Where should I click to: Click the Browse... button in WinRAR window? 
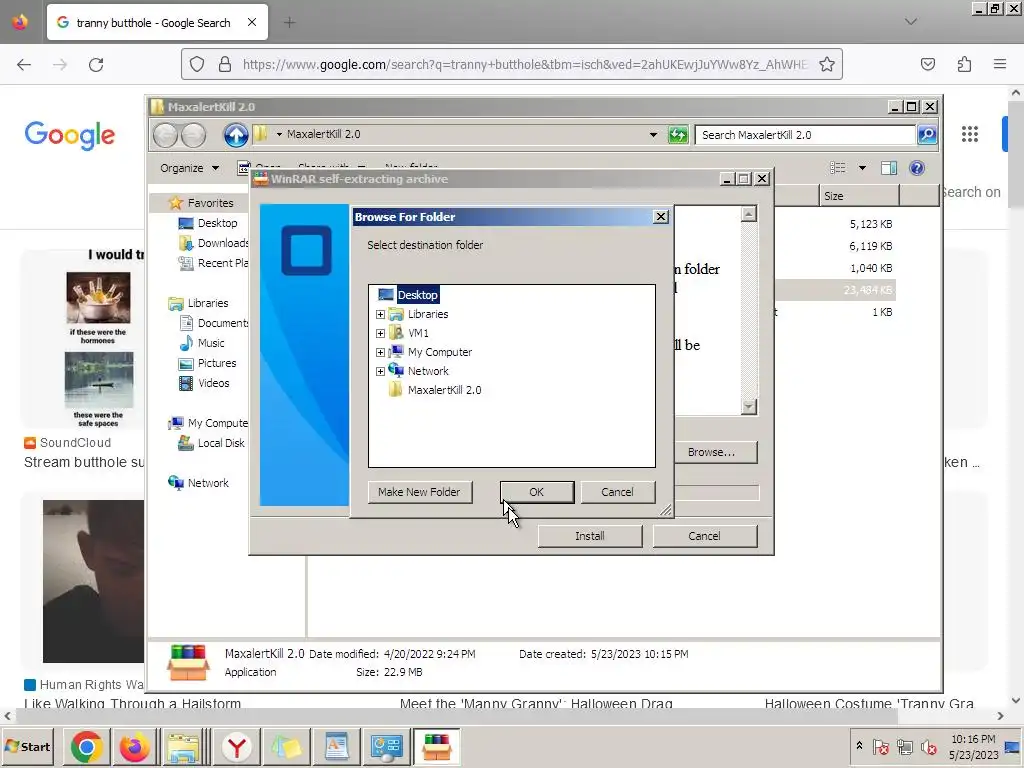click(x=711, y=452)
